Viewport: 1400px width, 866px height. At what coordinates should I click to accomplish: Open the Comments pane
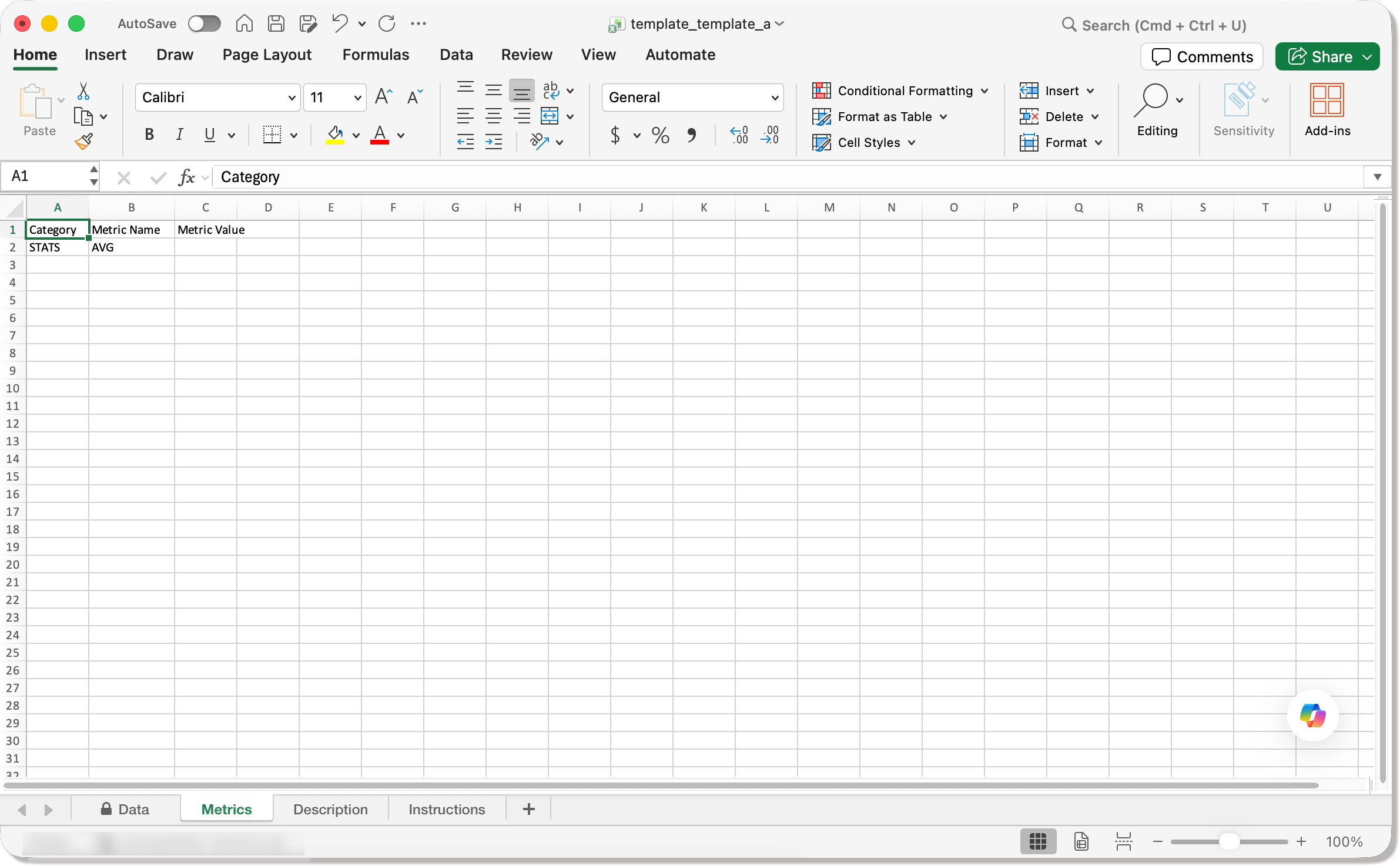pyautogui.click(x=1201, y=57)
